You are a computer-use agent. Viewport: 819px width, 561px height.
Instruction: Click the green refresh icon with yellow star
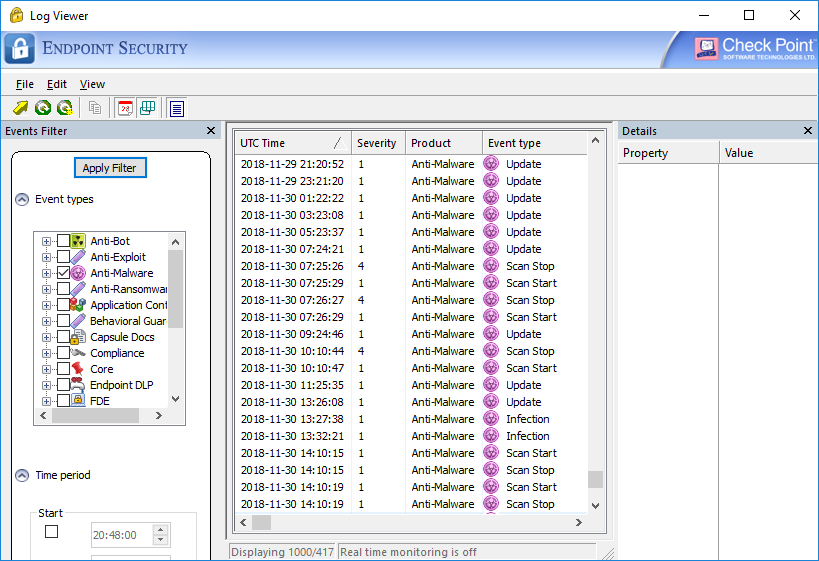click(x=65, y=108)
